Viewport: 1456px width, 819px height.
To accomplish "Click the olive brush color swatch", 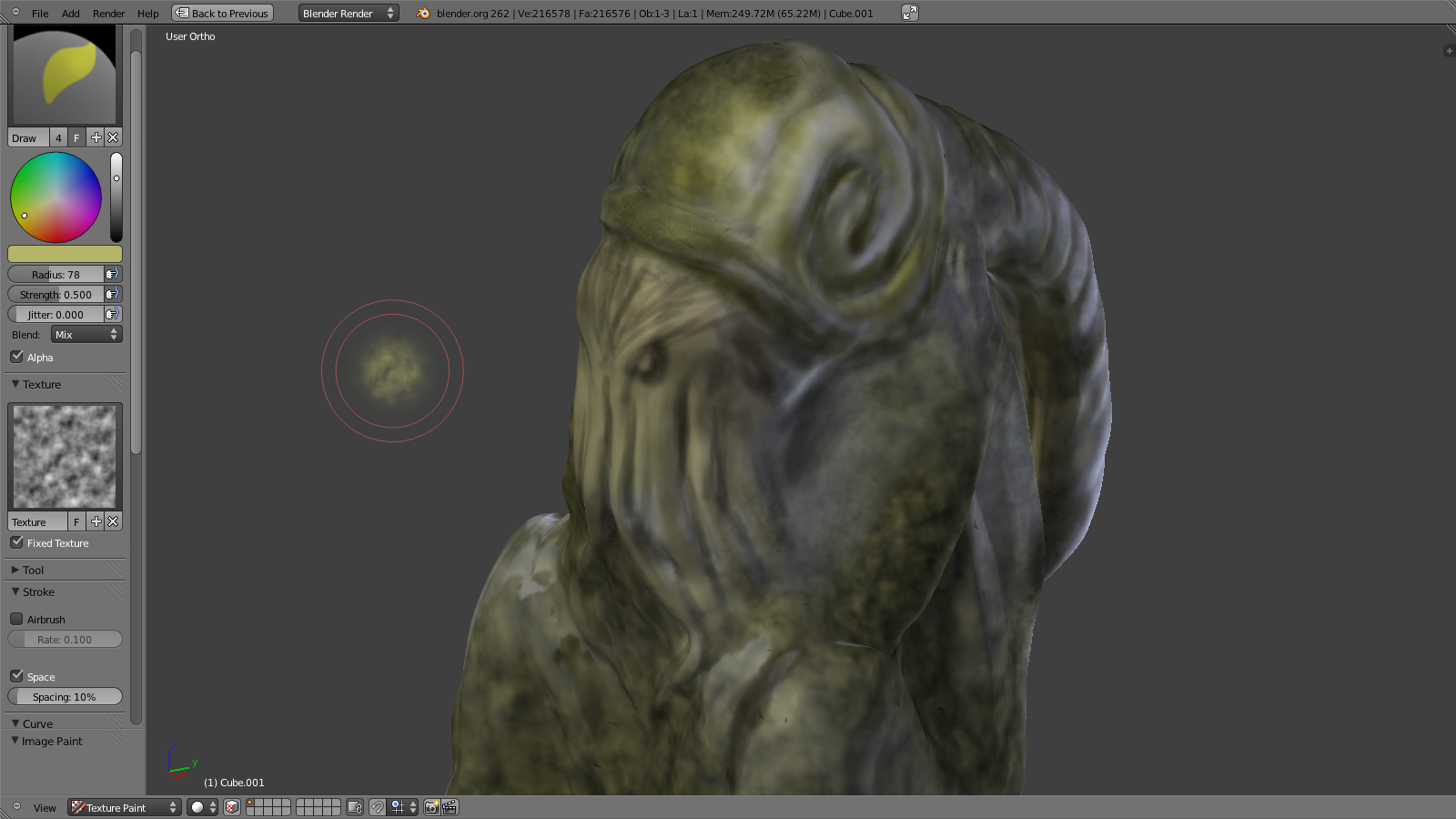I will tap(65, 254).
